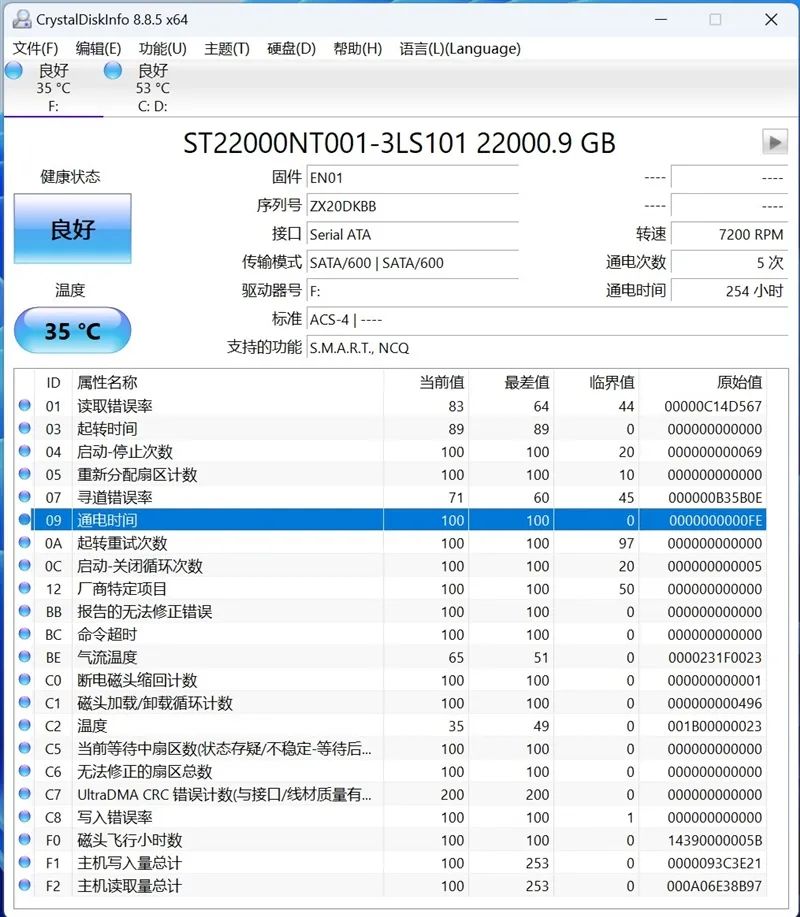This screenshot has width=800, height=917.
Task: Open the 帮助 menu
Action: point(357,48)
